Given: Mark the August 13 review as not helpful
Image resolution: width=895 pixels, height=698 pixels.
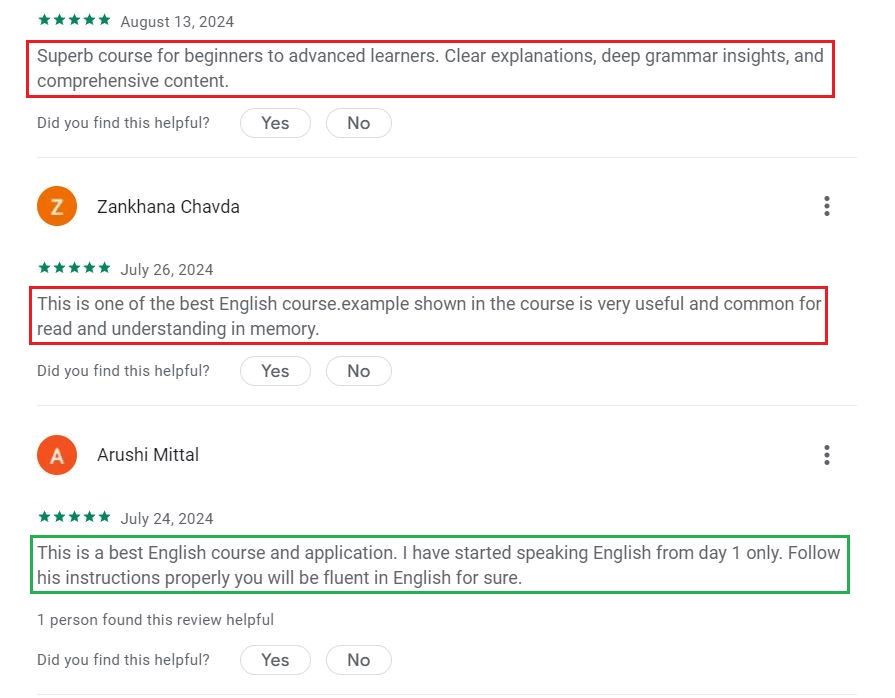Looking at the screenshot, I should (358, 123).
